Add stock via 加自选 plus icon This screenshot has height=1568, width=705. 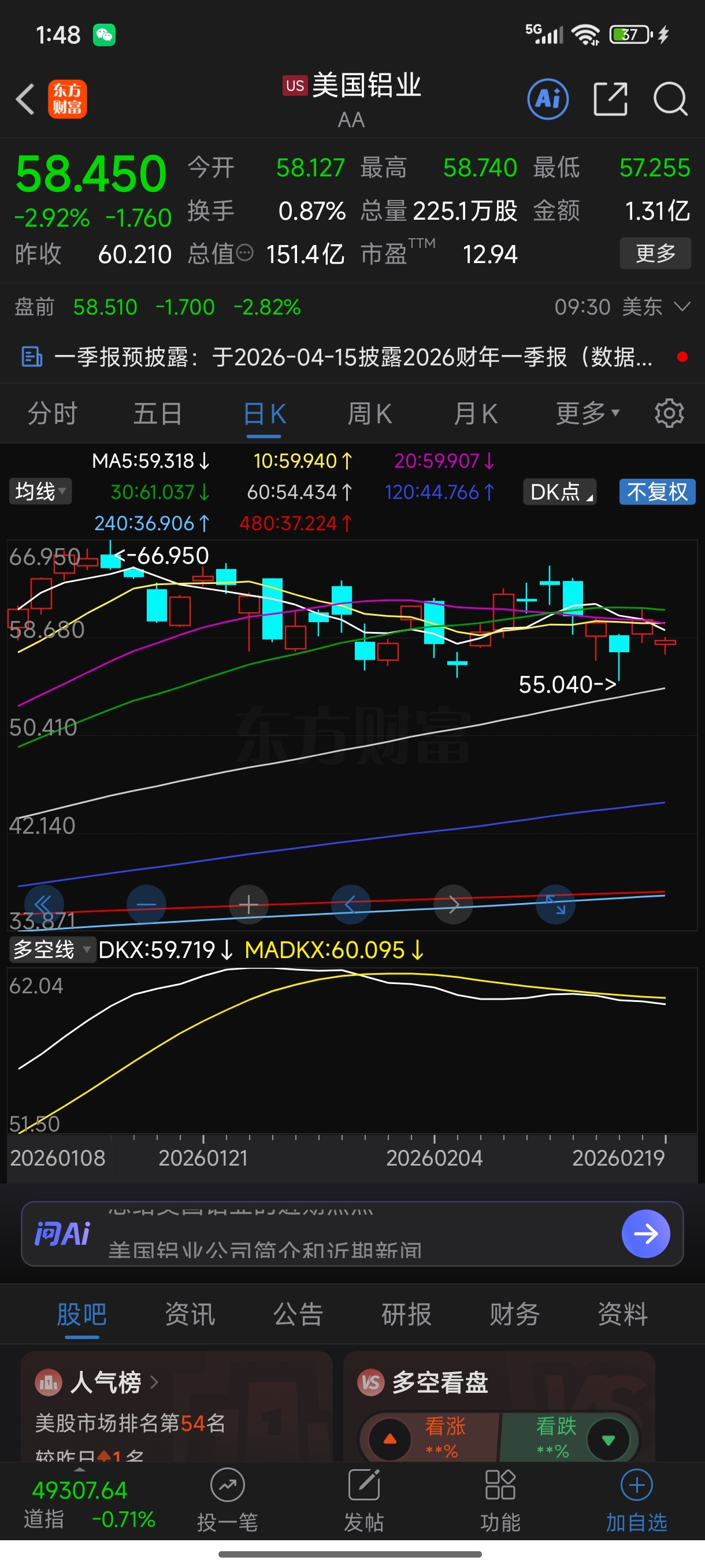tap(636, 1485)
